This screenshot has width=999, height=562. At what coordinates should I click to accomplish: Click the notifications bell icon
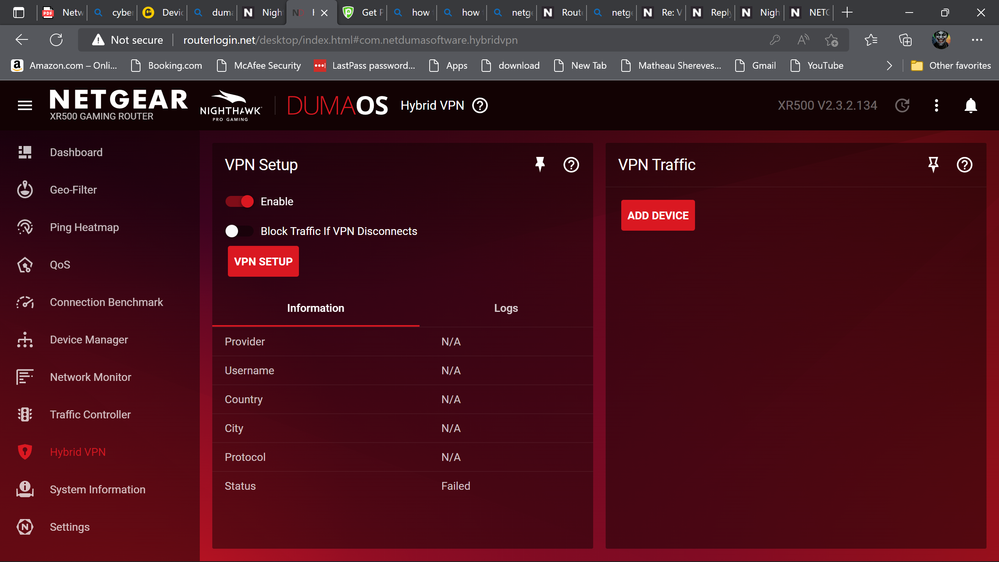[970, 105]
